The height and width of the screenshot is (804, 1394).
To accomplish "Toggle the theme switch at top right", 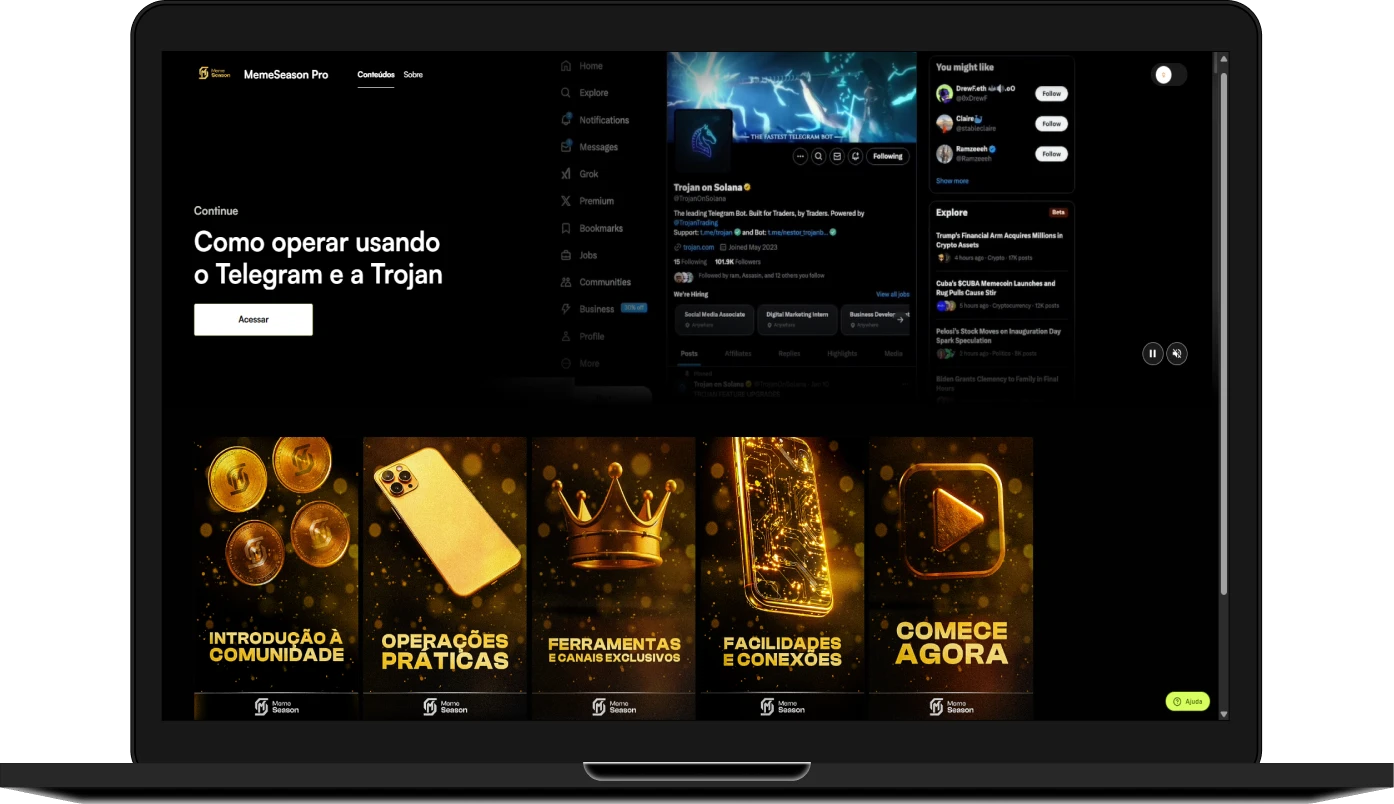I will 1169,75.
